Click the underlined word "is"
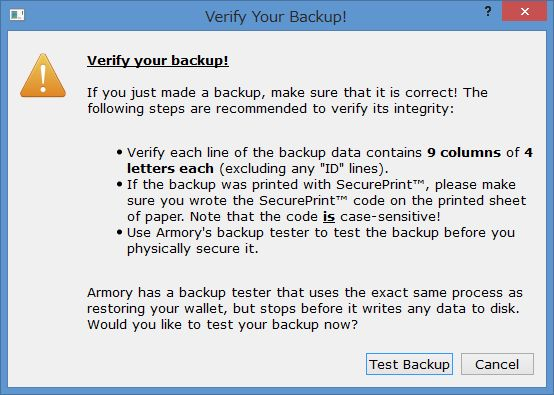This screenshot has width=554, height=395. tap(329, 216)
